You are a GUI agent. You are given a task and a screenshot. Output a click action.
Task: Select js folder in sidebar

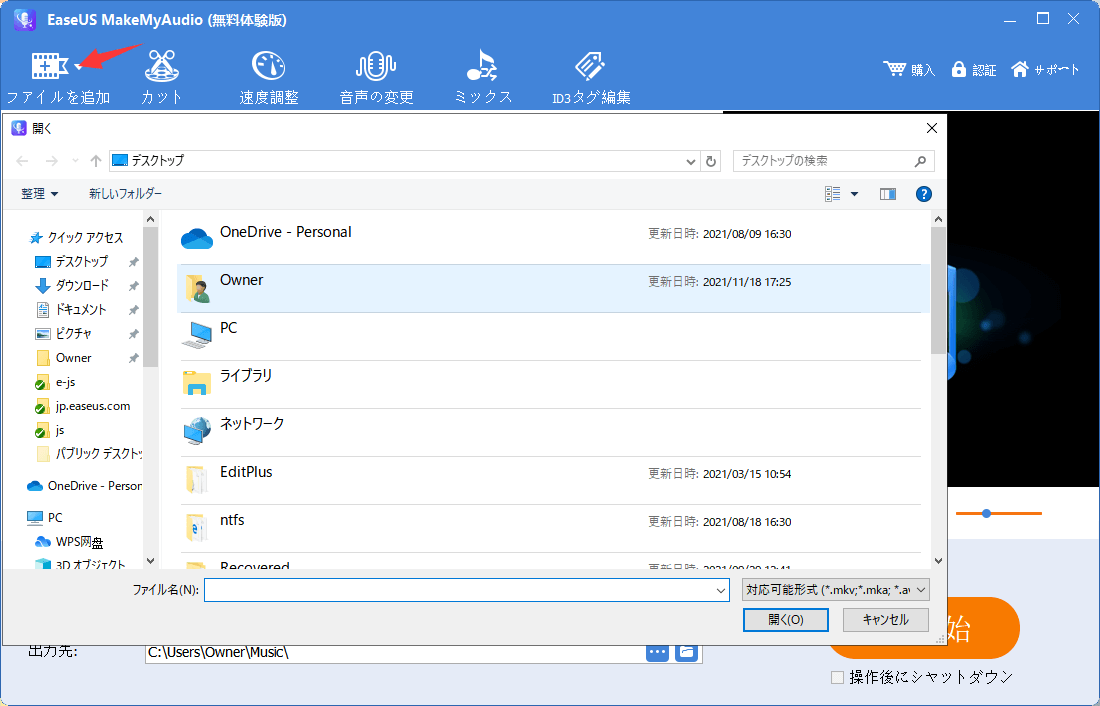coord(51,430)
